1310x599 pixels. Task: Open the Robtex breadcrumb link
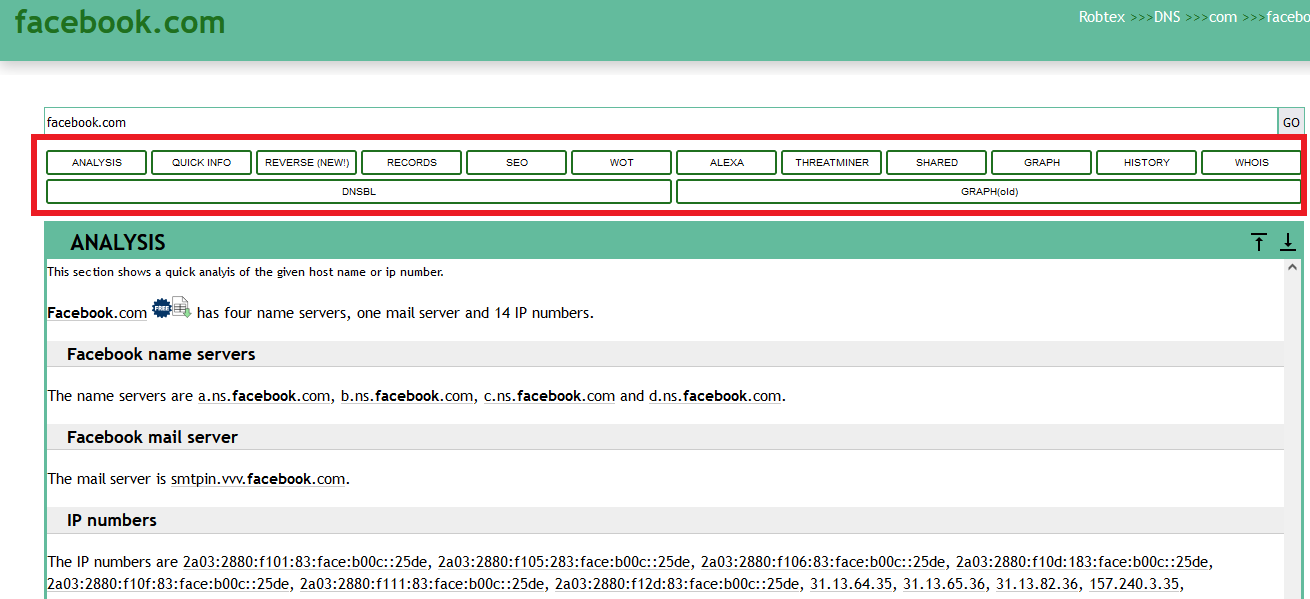pyautogui.click(x=1103, y=17)
